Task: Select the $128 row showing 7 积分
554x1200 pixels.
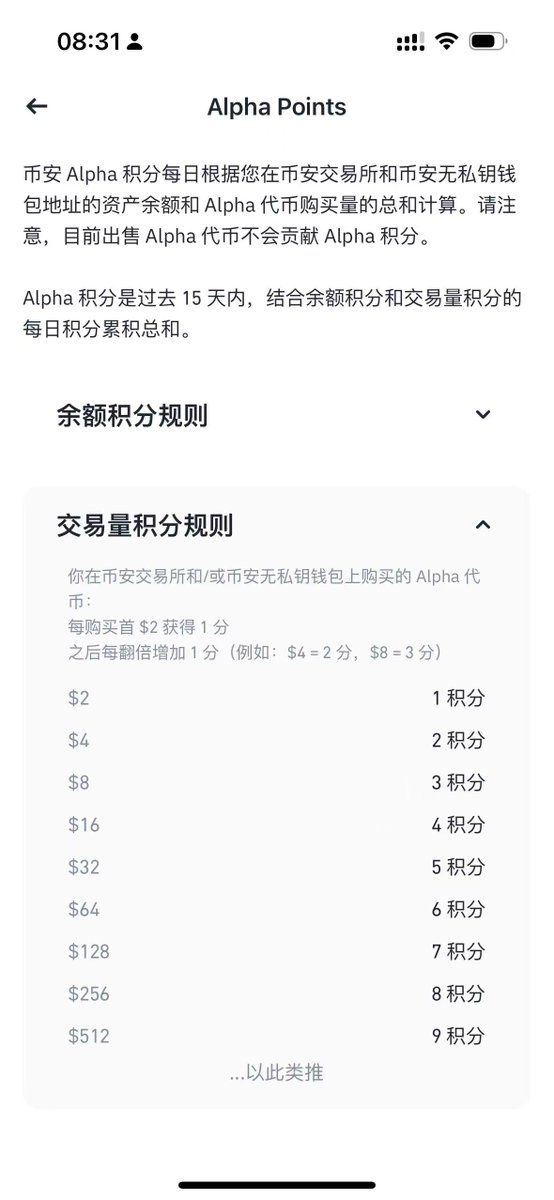Action: point(276,951)
